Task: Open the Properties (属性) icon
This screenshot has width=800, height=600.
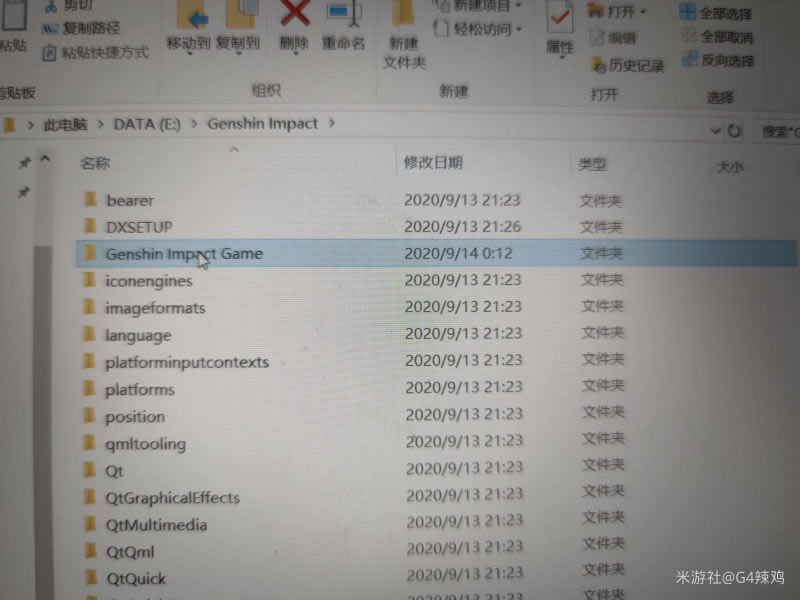Action: pyautogui.click(x=560, y=18)
